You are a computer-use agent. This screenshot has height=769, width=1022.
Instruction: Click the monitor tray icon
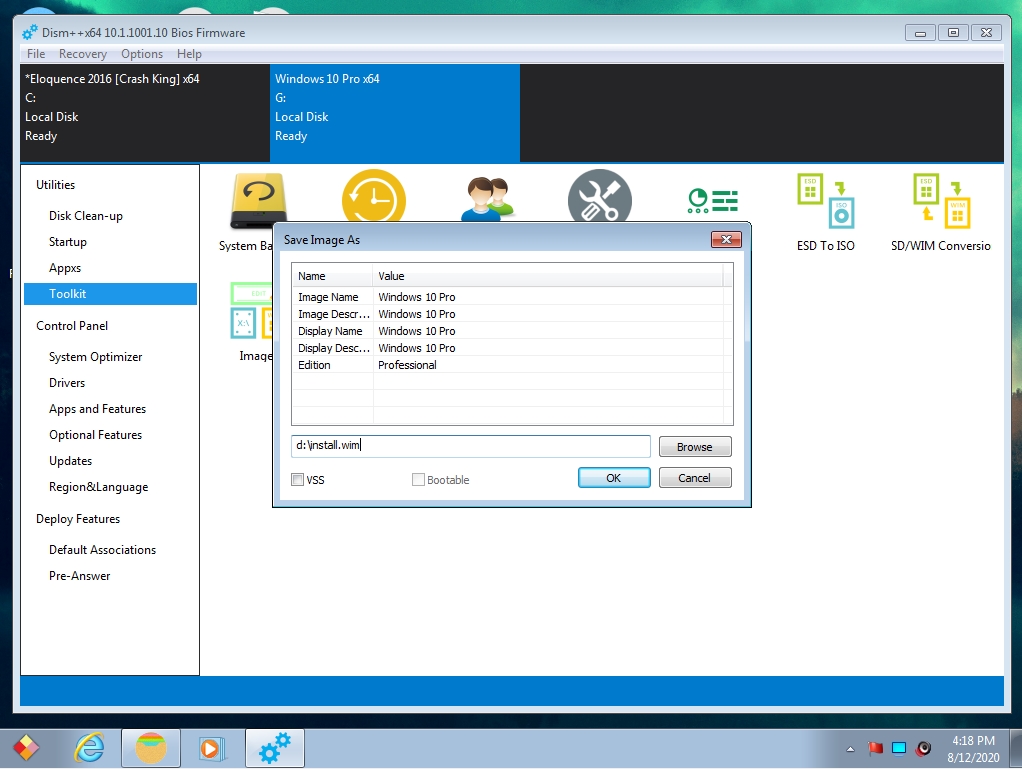899,748
